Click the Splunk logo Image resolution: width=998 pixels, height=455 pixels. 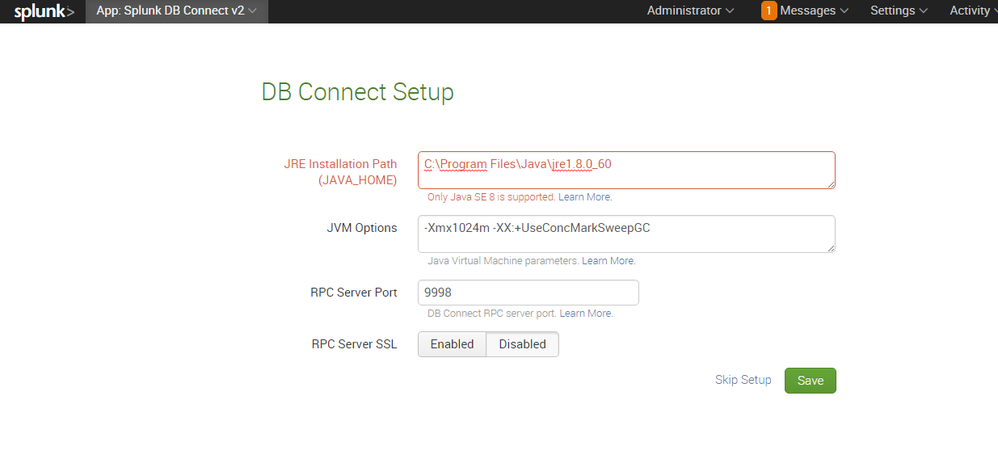click(x=42, y=11)
